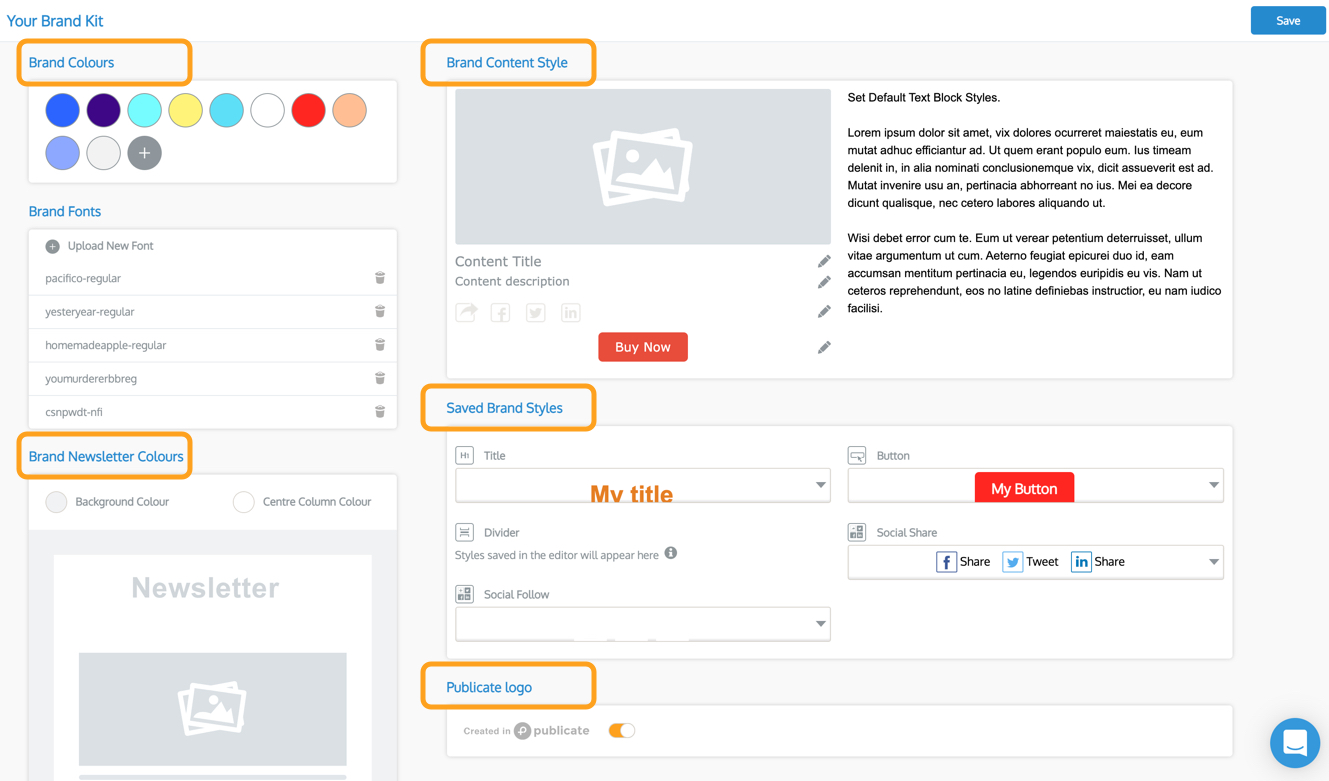Expand the My title style dropdown

[820, 485]
